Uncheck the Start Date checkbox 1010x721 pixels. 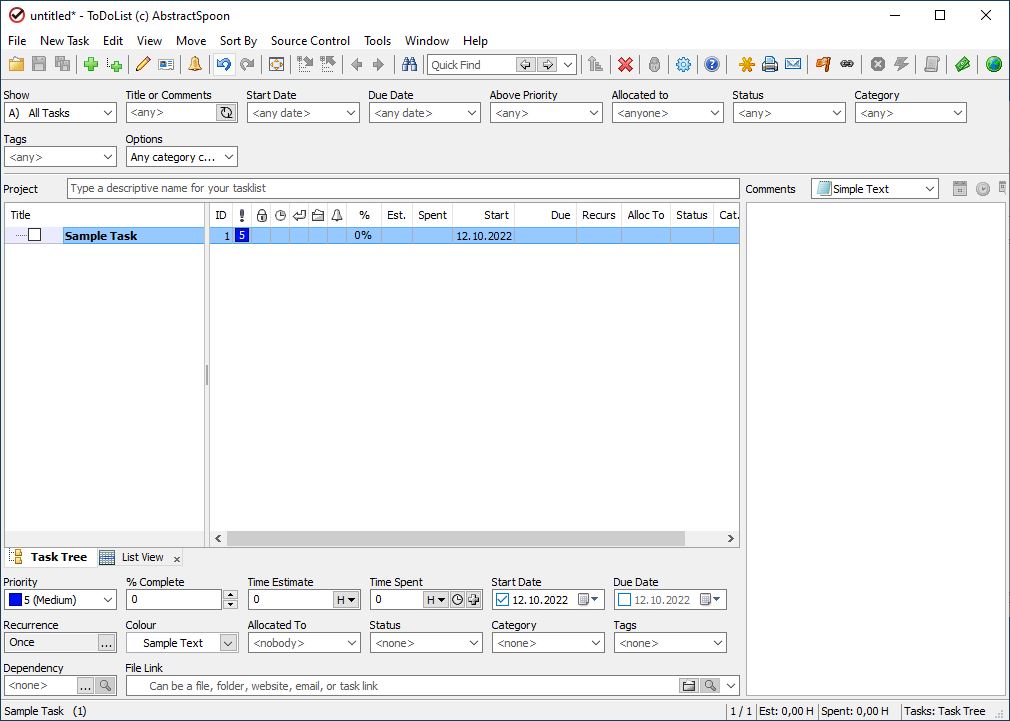pyautogui.click(x=502, y=600)
